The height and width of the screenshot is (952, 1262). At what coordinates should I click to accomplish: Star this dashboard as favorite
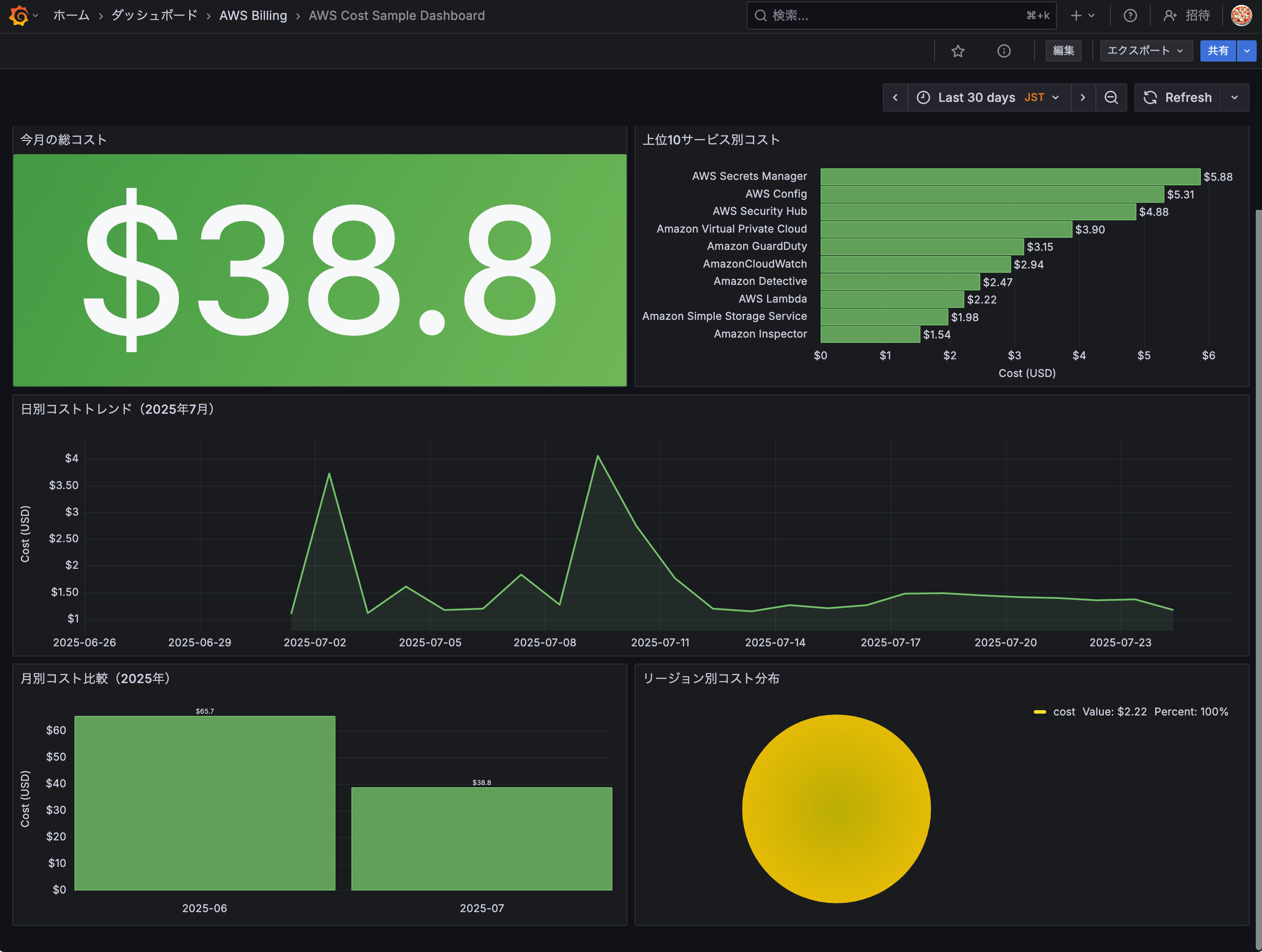coord(958,51)
